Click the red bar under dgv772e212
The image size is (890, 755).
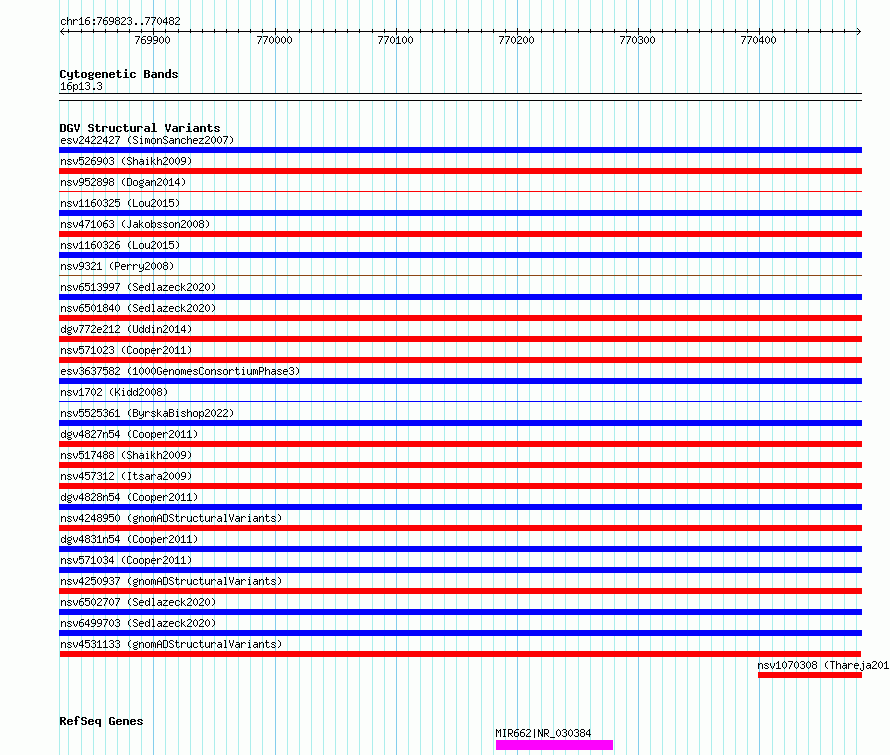460,339
